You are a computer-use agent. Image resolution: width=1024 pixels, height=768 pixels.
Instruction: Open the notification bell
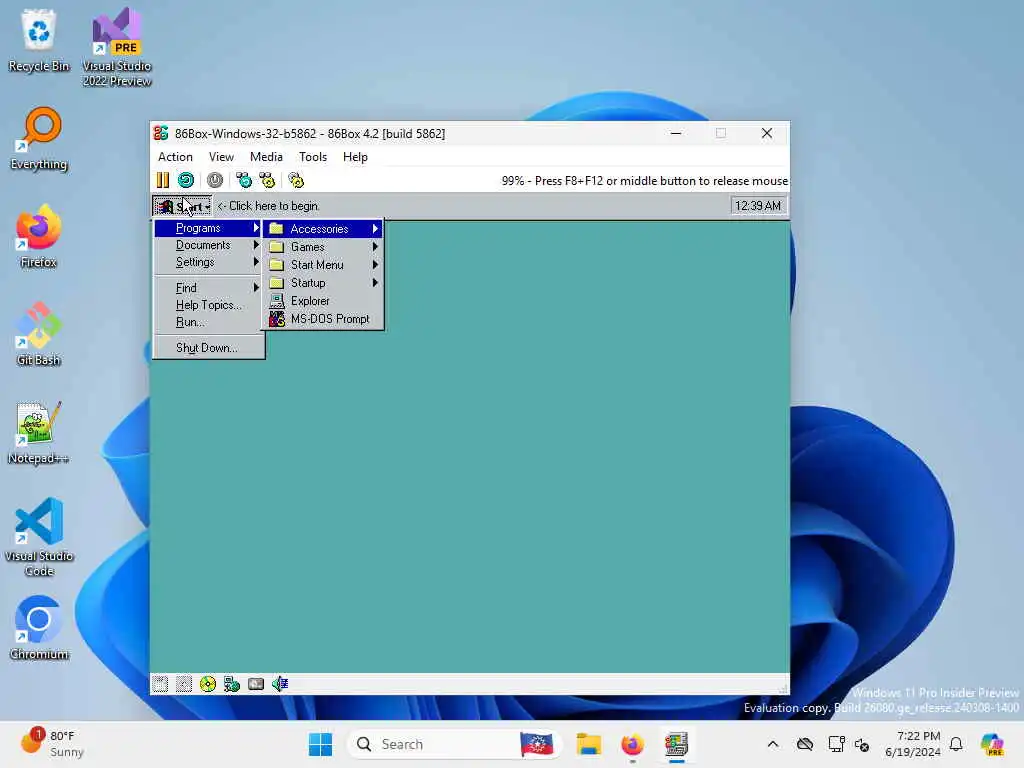(x=956, y=744)
